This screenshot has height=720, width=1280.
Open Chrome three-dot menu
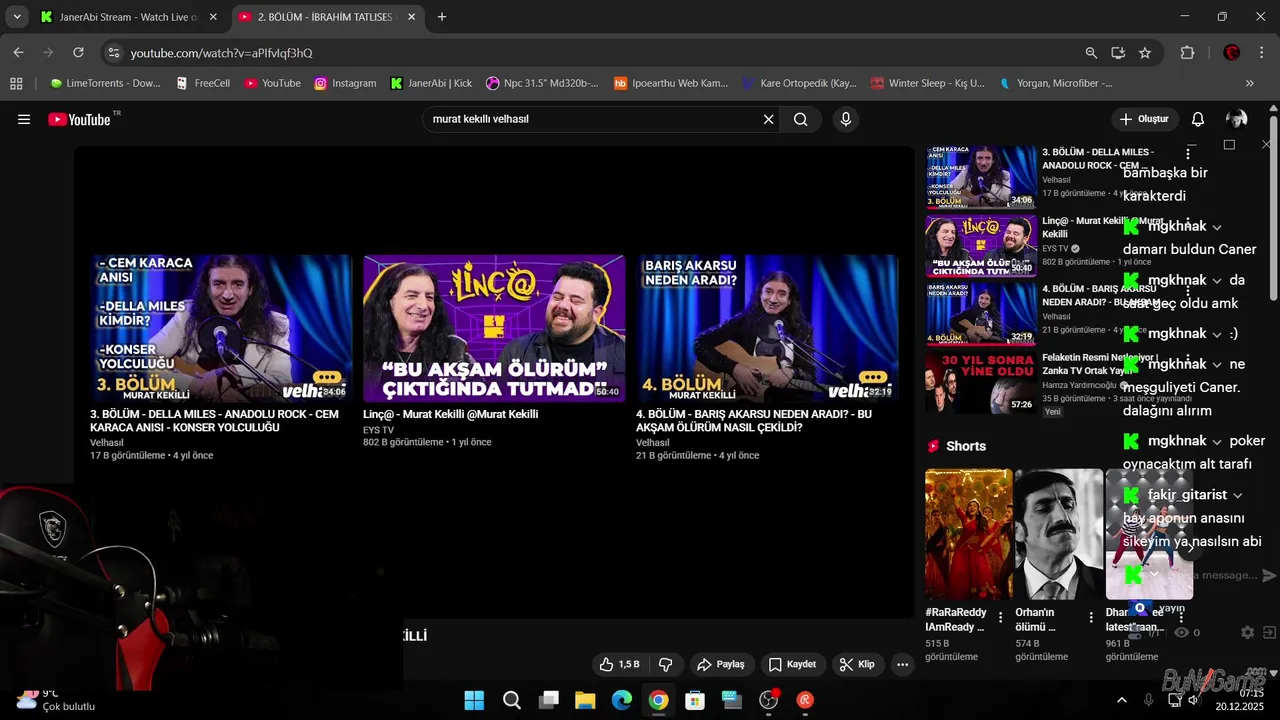1262,53
